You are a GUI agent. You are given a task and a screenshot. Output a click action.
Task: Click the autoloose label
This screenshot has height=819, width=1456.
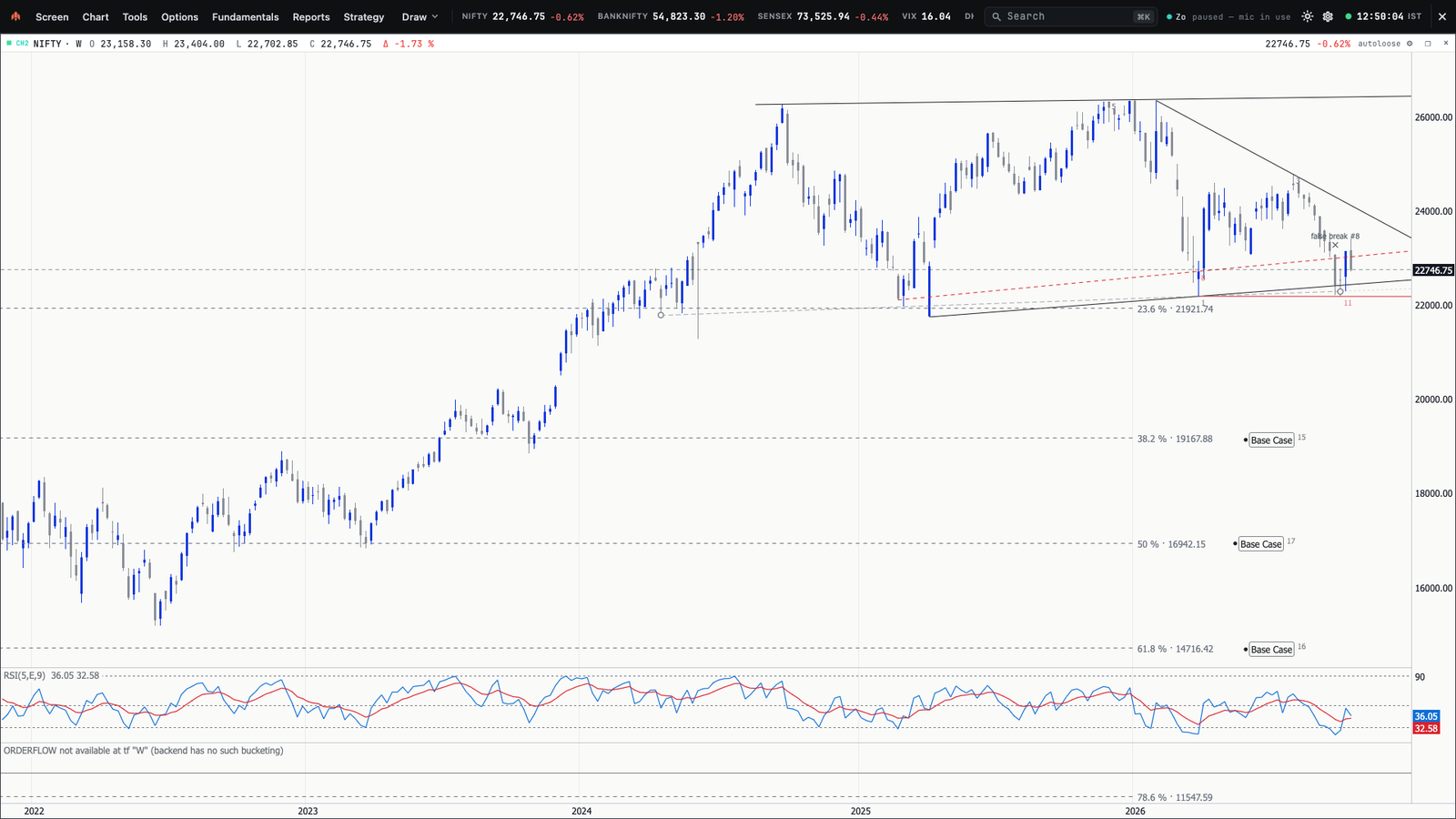coord(1380,44)
